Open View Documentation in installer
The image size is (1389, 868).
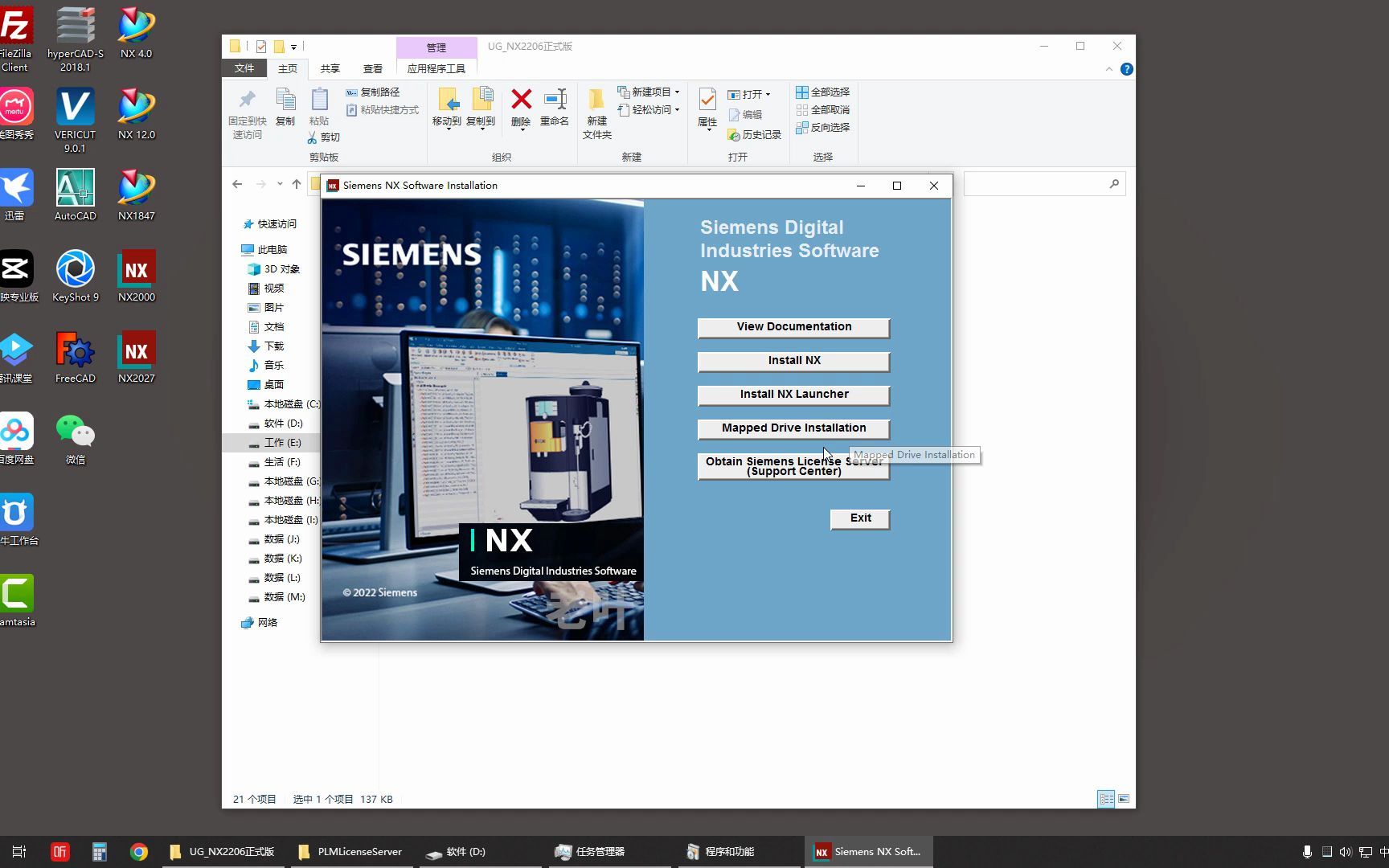tap(793, 327)
